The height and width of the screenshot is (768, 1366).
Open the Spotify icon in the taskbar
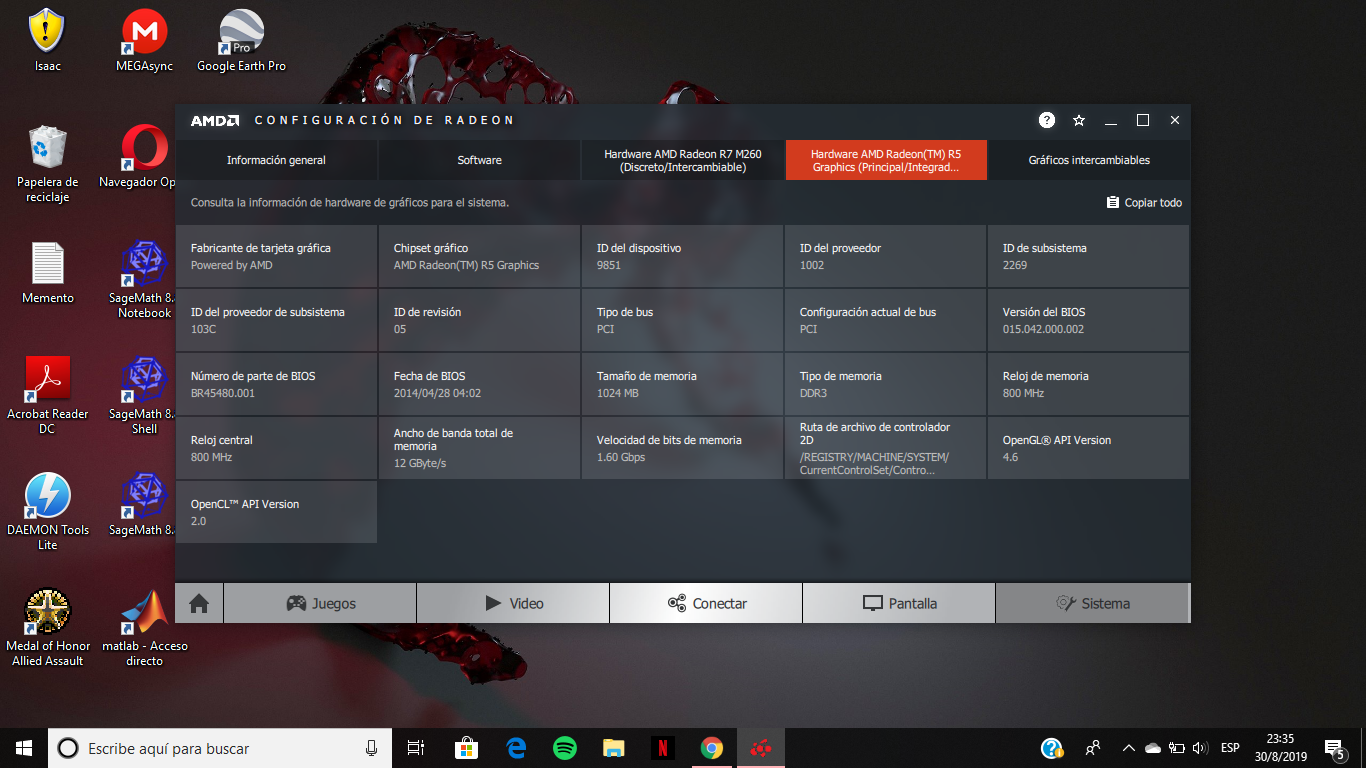pyautogui.click(x=565, y=748)
